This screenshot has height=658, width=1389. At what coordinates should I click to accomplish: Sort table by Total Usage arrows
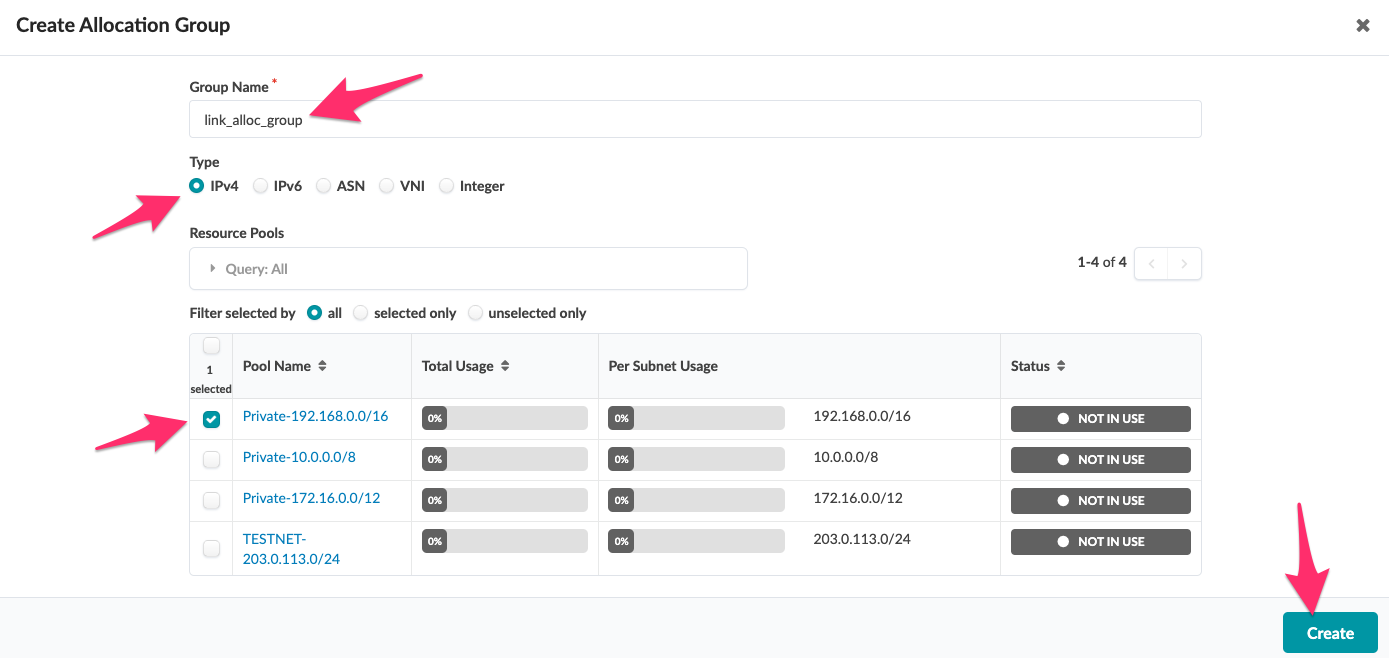tap(505, 367)
